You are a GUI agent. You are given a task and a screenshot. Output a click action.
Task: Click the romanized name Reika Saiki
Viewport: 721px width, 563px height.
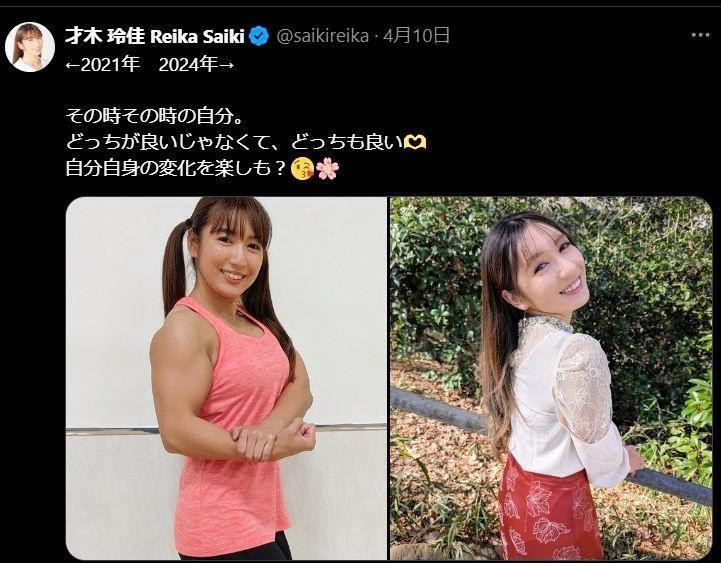pos(197,36)
